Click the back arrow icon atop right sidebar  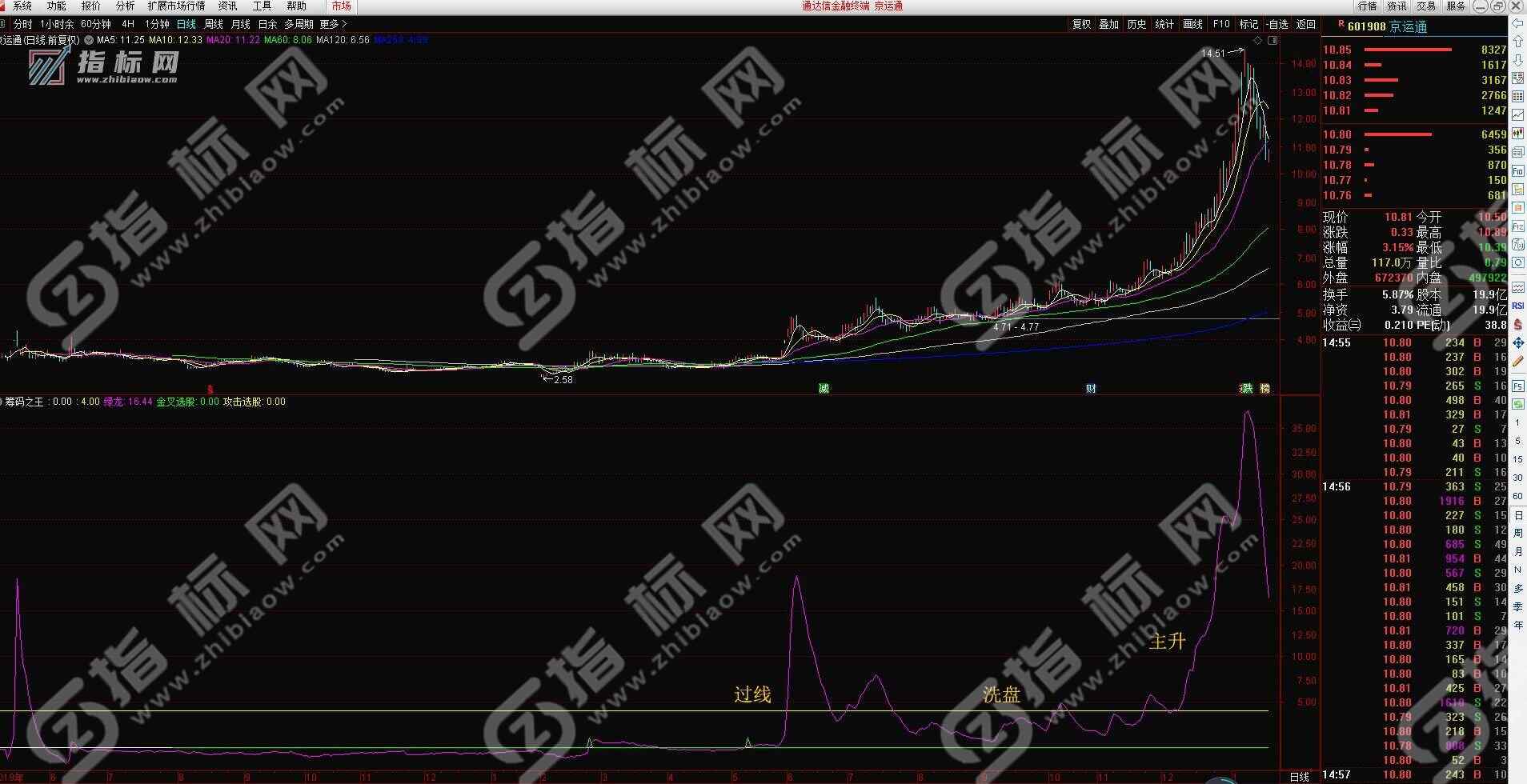(x=1516, y=26)
